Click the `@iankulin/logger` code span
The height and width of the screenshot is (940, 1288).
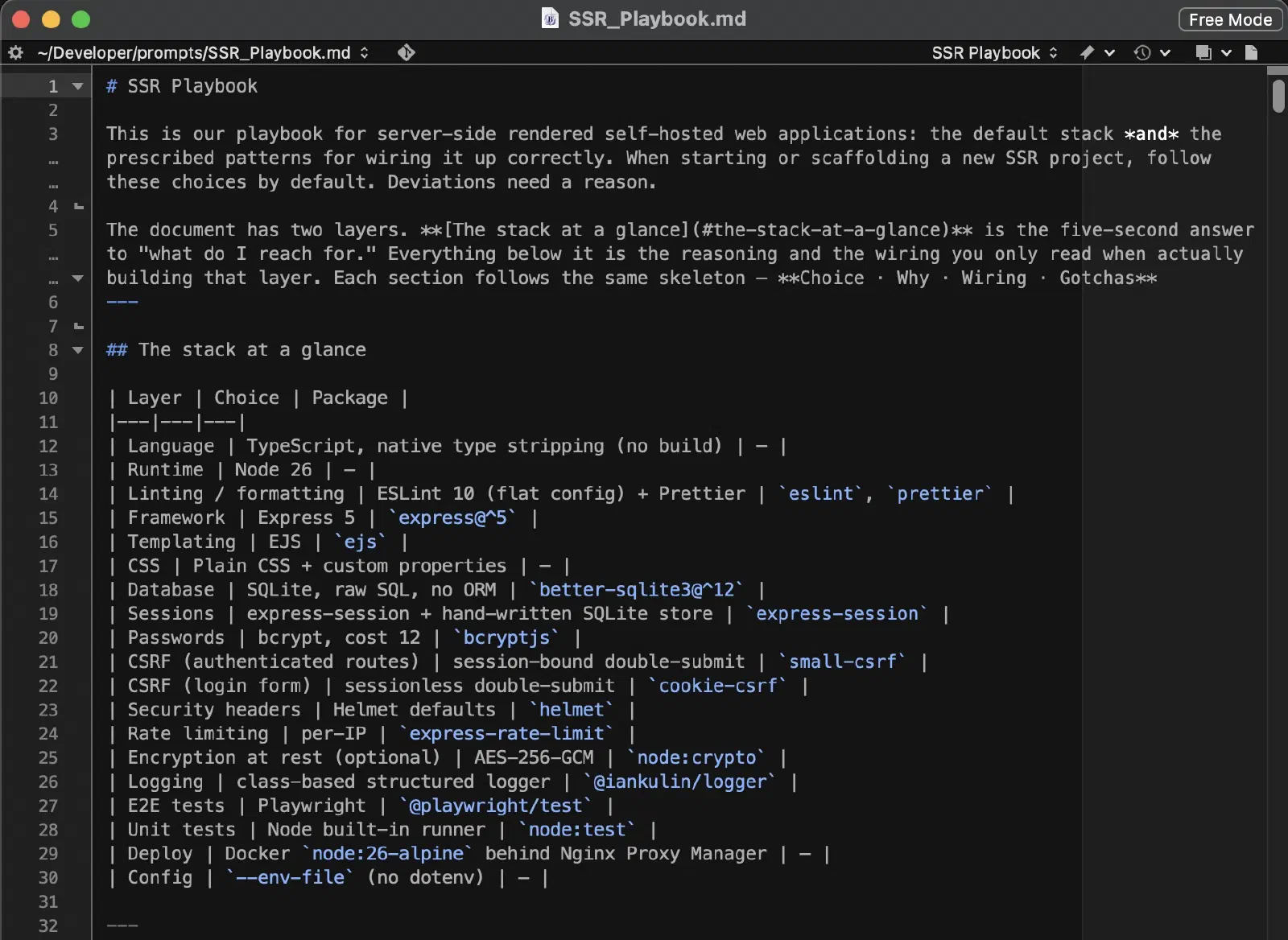680,782
